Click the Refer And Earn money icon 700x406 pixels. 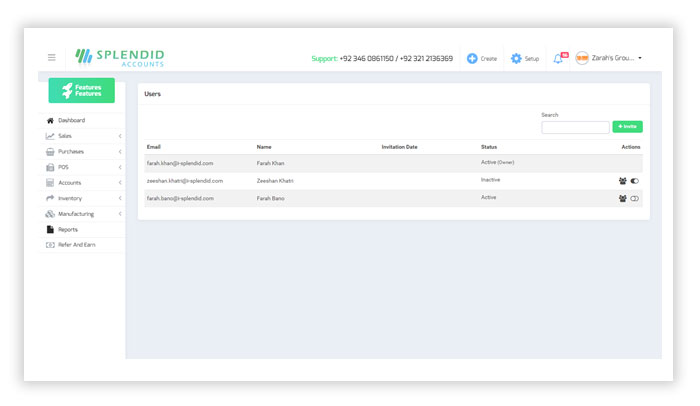(x=50, y=245)
